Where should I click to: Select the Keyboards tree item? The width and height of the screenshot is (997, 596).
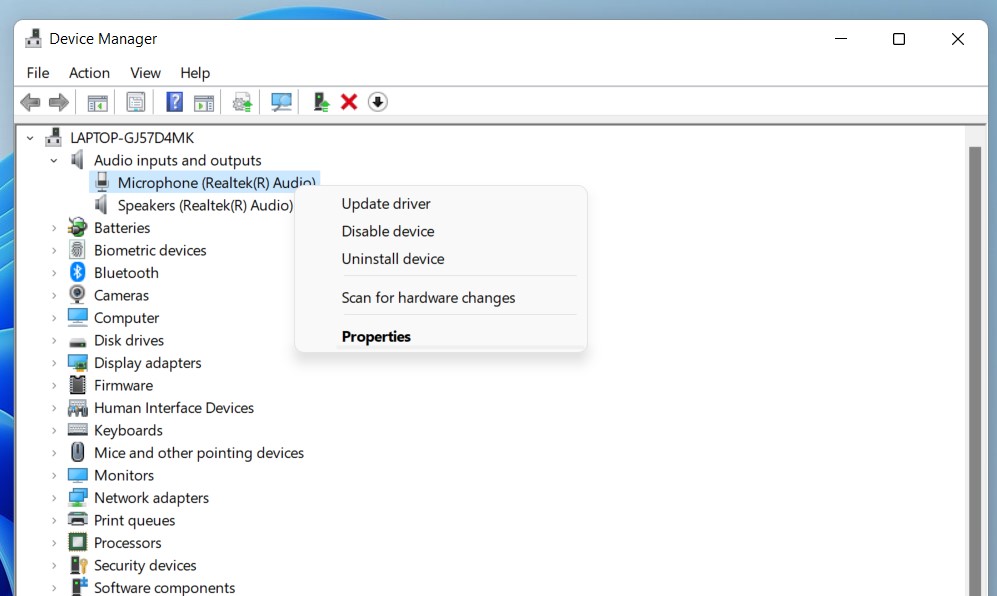click(x=128, y=430)
